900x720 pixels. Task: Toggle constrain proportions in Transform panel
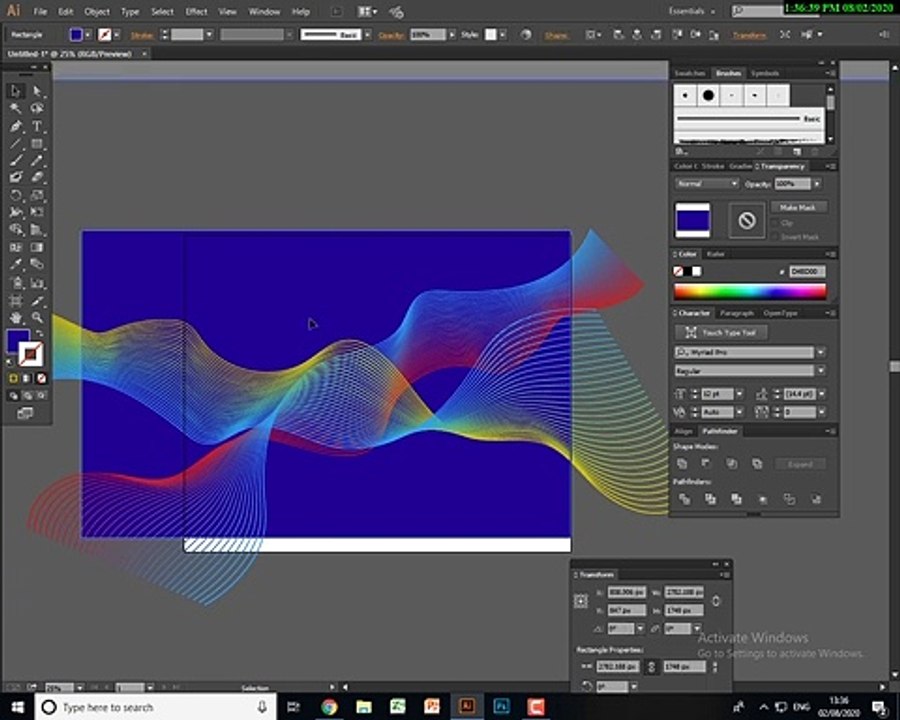tap(716, 601)
